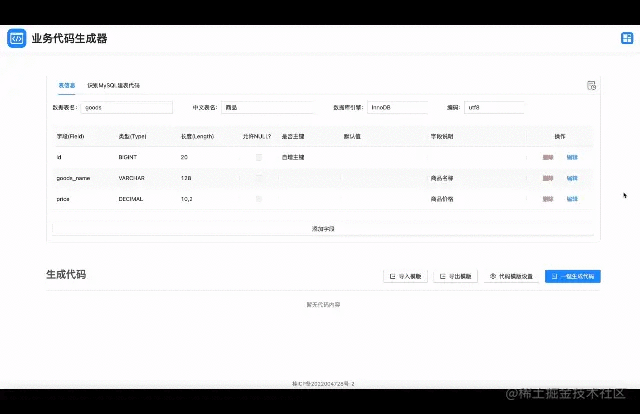640x414 pixels.
Task: Open the grid layout icon in the header
Action: pyautogui.click(x=627, y=38)
